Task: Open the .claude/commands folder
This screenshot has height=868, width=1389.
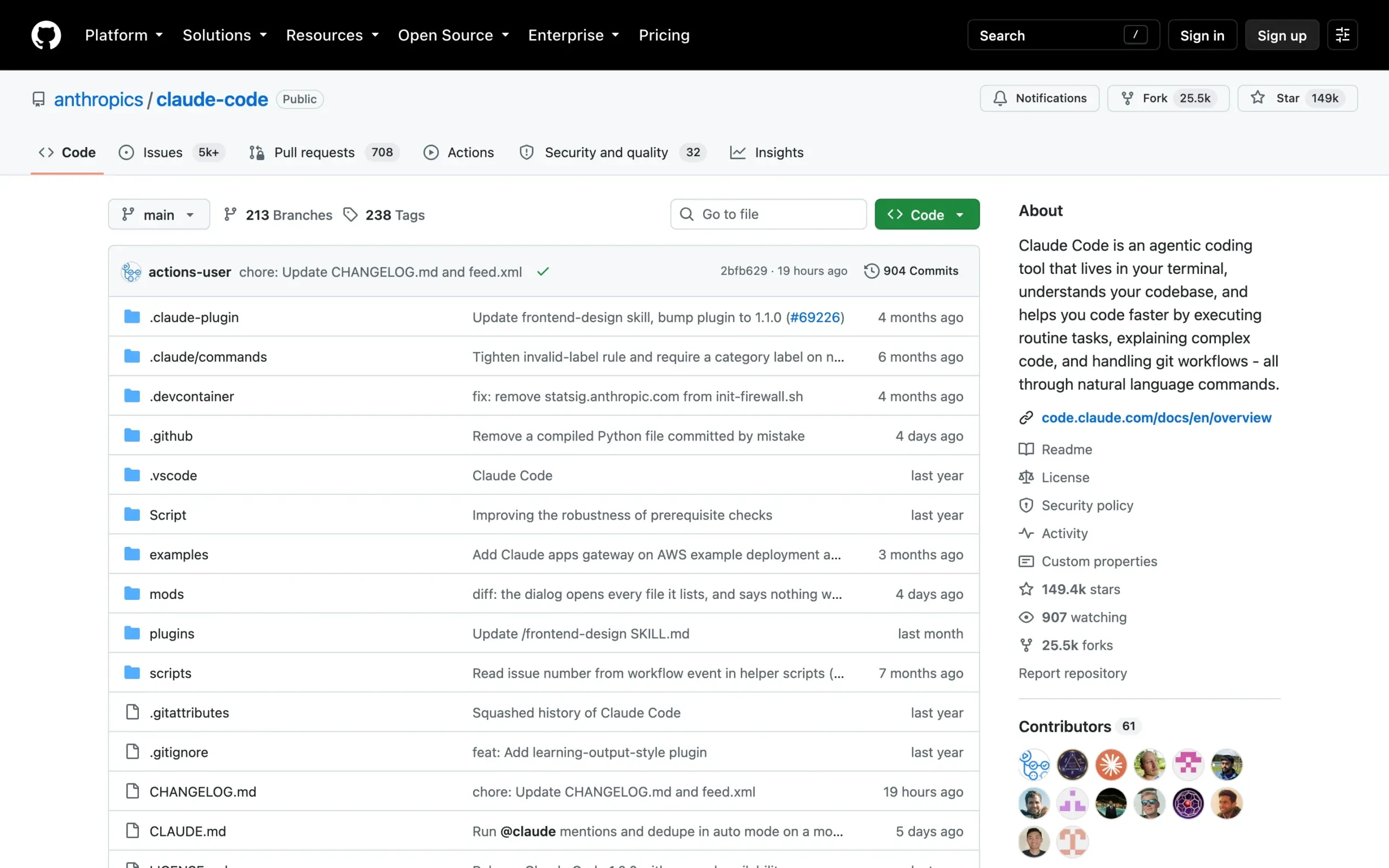Action: point(208,357)
